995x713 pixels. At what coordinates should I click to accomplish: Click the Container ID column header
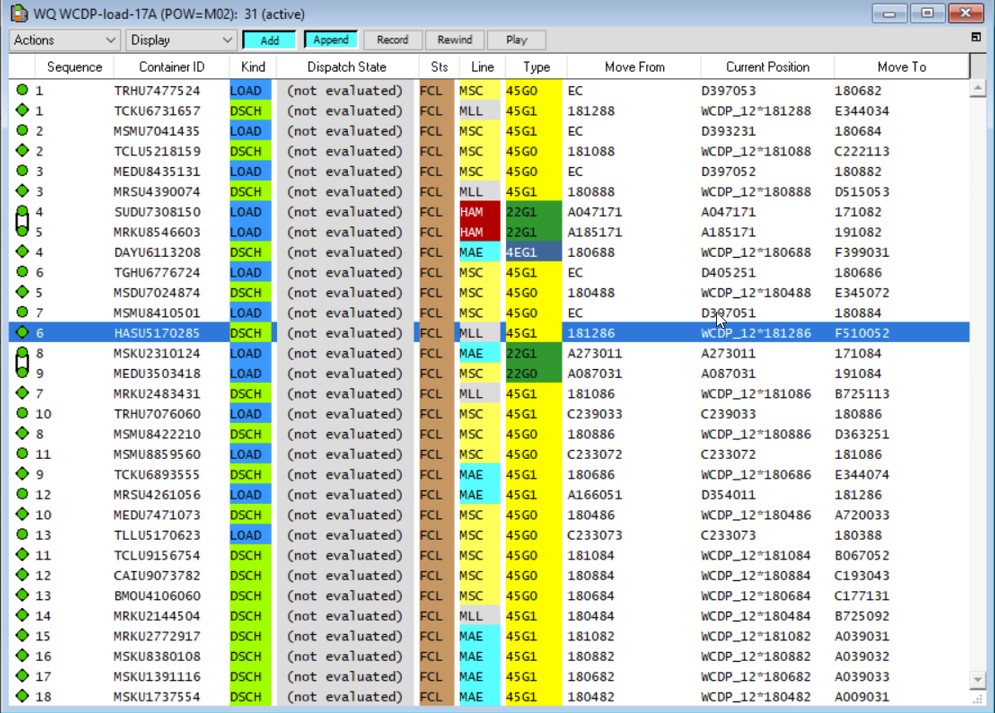pyautogui.click(x=171, y=67)
